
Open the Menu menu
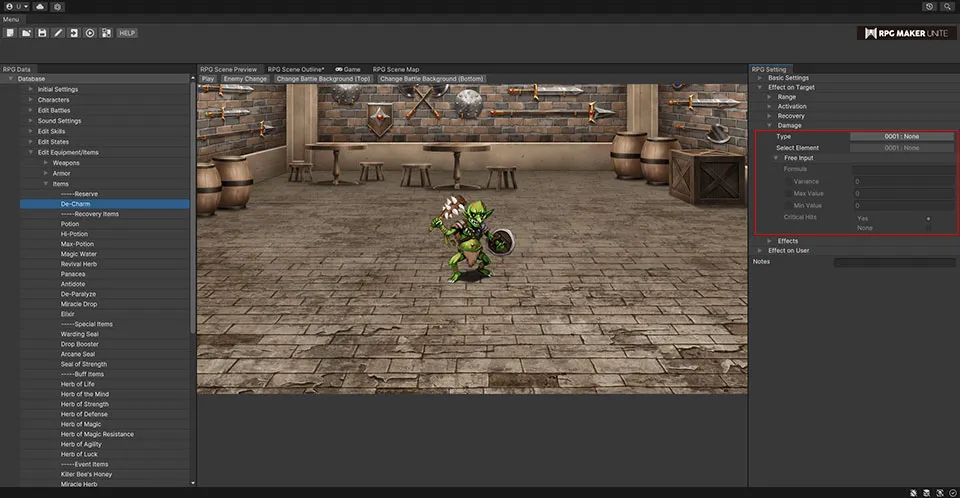pos(10,19)
